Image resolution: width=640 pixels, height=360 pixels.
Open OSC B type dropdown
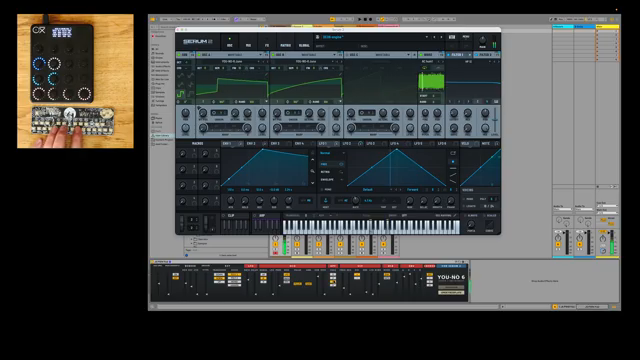(x=334, y=55)
